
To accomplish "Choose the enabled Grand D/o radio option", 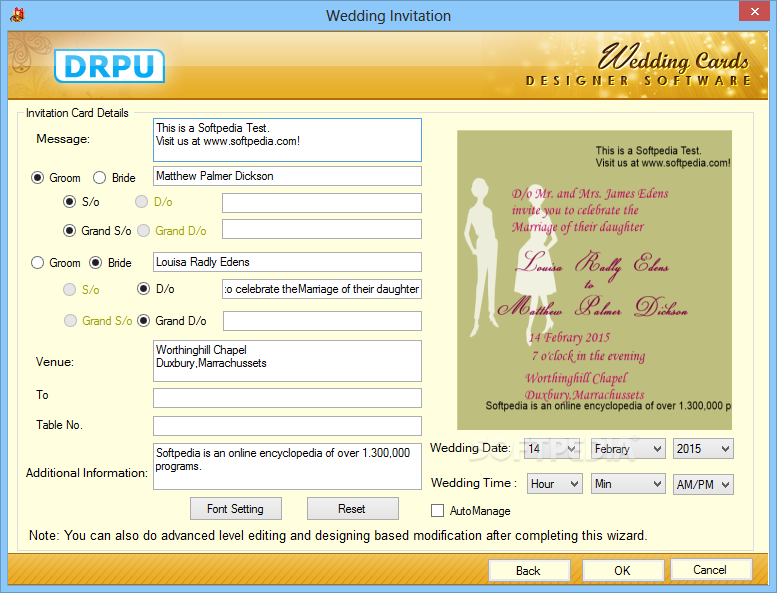I will click(143, 321).
